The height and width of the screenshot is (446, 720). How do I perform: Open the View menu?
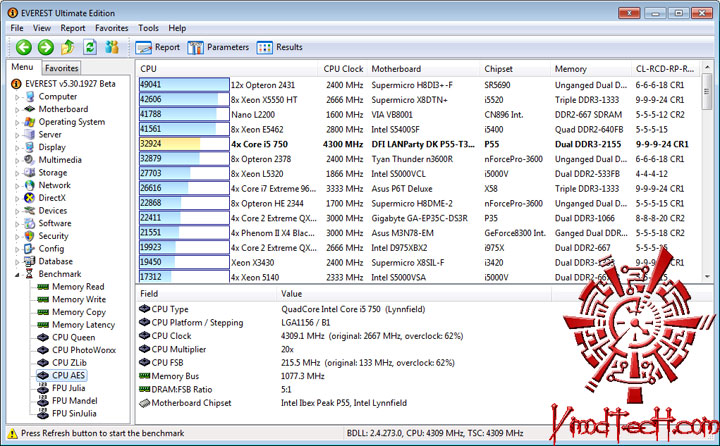point(42,28)
